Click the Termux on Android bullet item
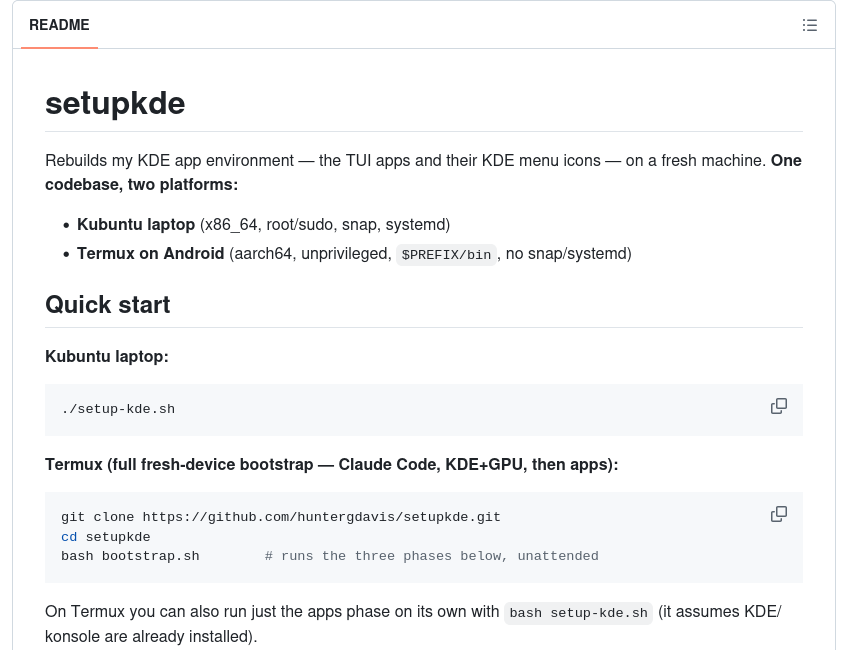Screen dimensions: 860x650 tap(354, 254)
